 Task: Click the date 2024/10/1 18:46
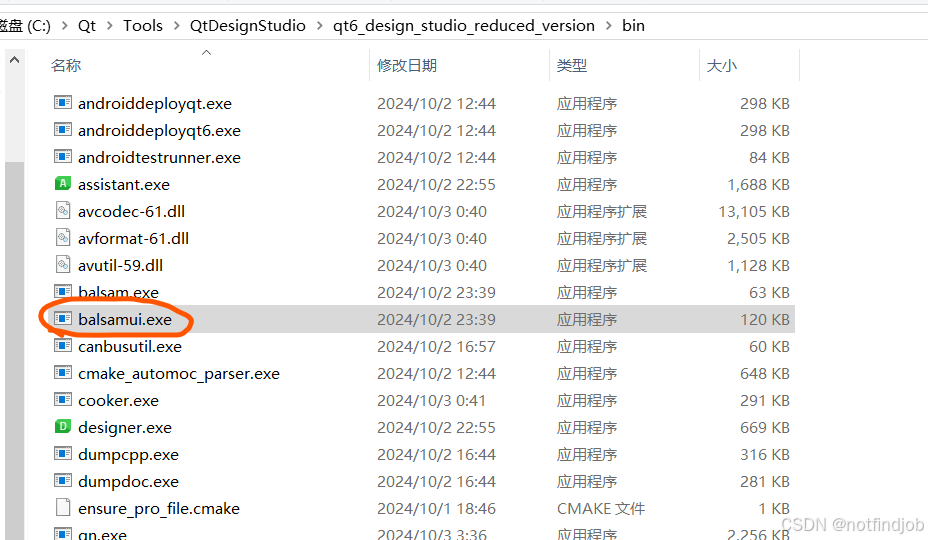[x=436, y=509]
